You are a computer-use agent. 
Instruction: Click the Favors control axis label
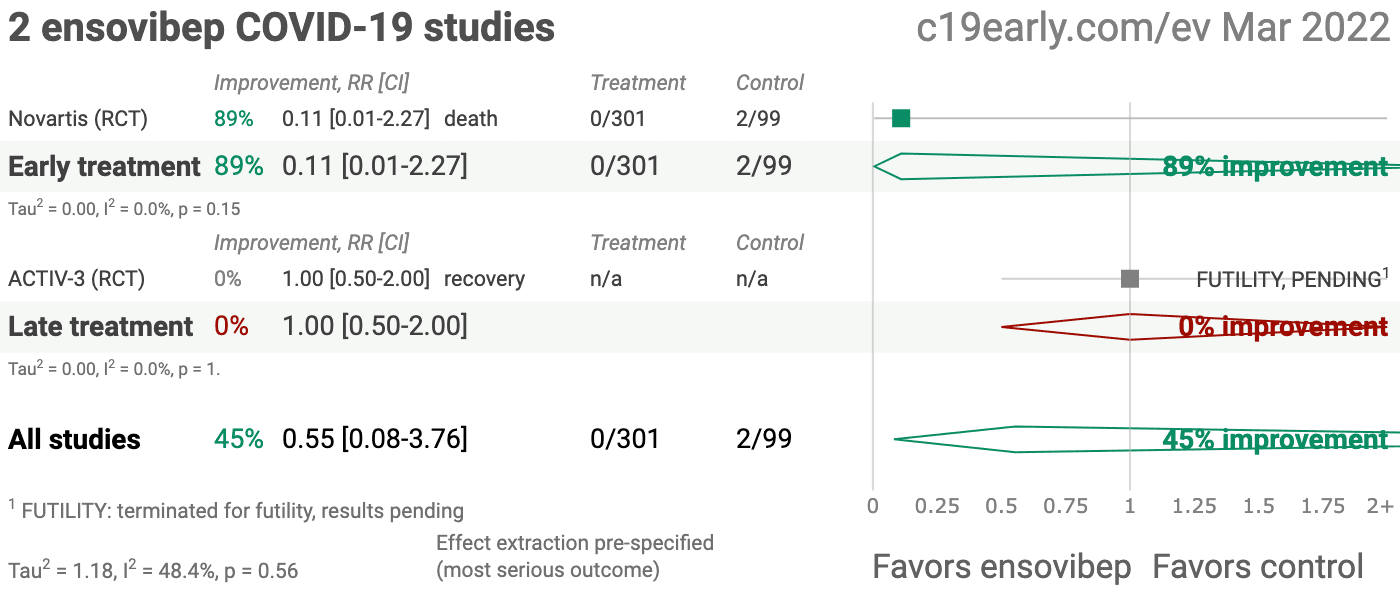click(1258, 567)
